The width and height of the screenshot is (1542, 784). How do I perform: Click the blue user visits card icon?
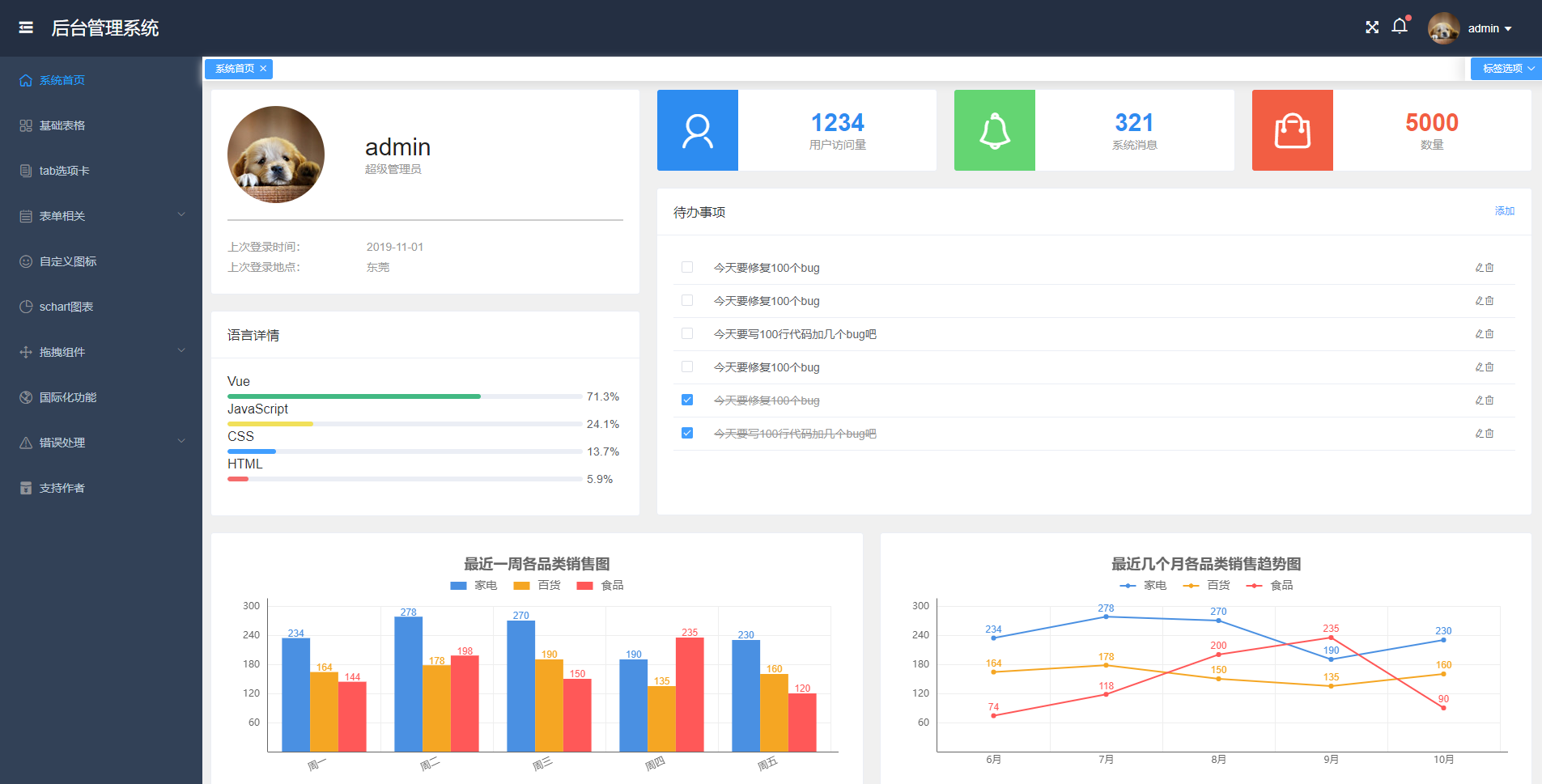(698, 130)
